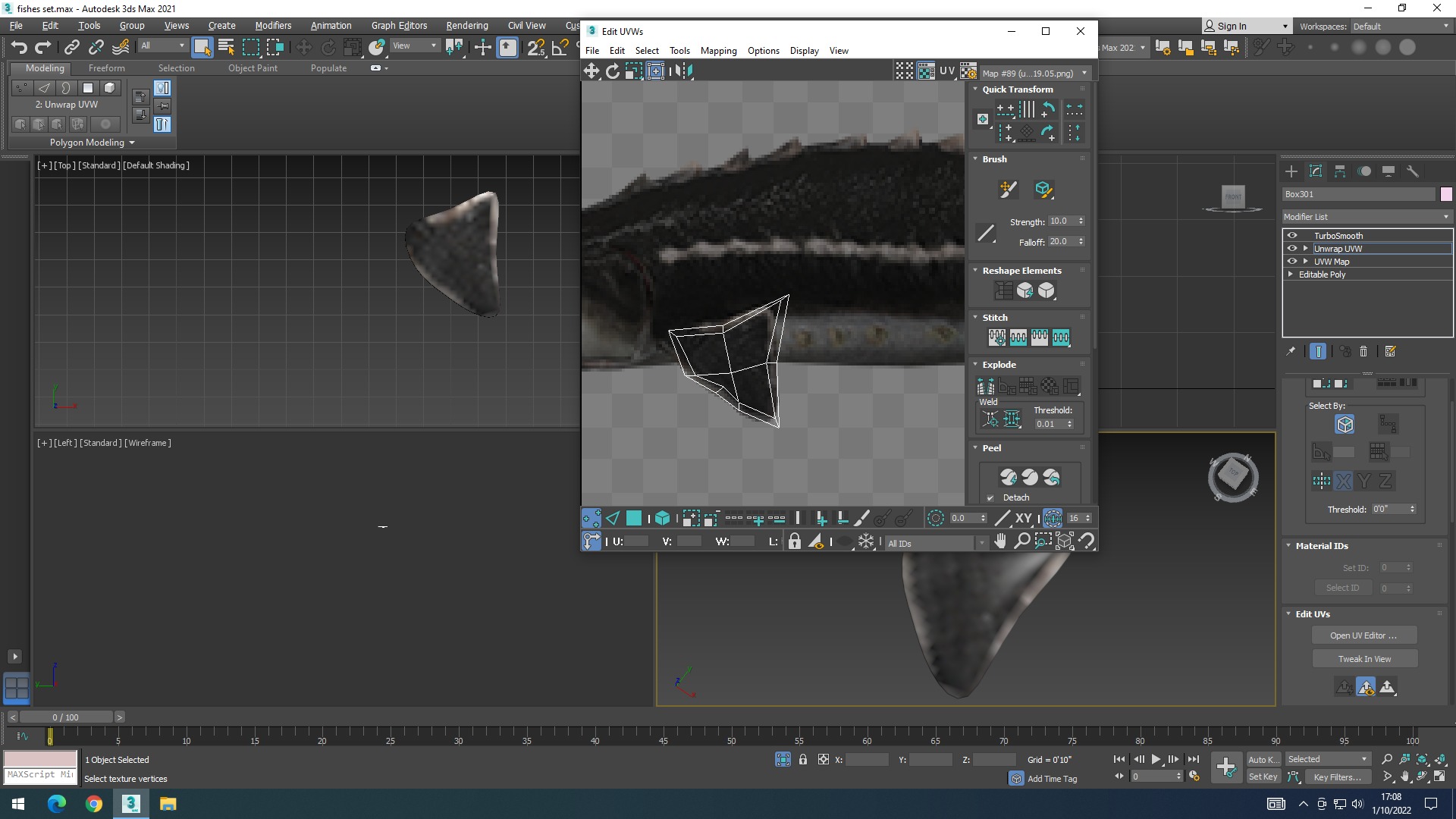
Task: Click Target Weld icon
Action: click(x=990, y=419)
